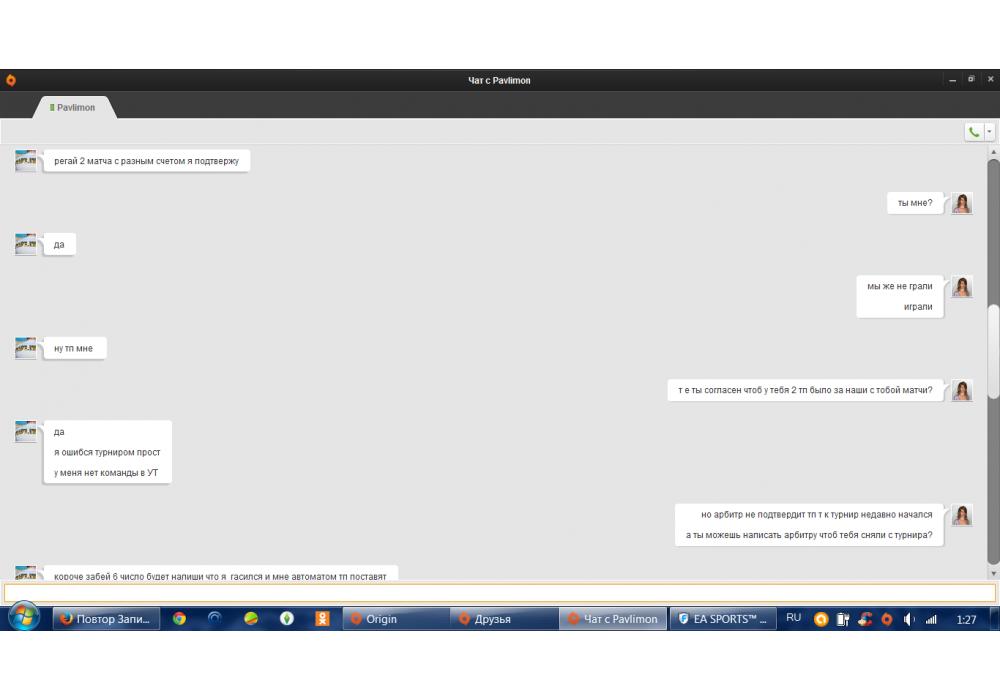Click the message 'у меня нет команды в УТ'
Image resolution: width=1000 pixels, height=700 pixels.
106,472
